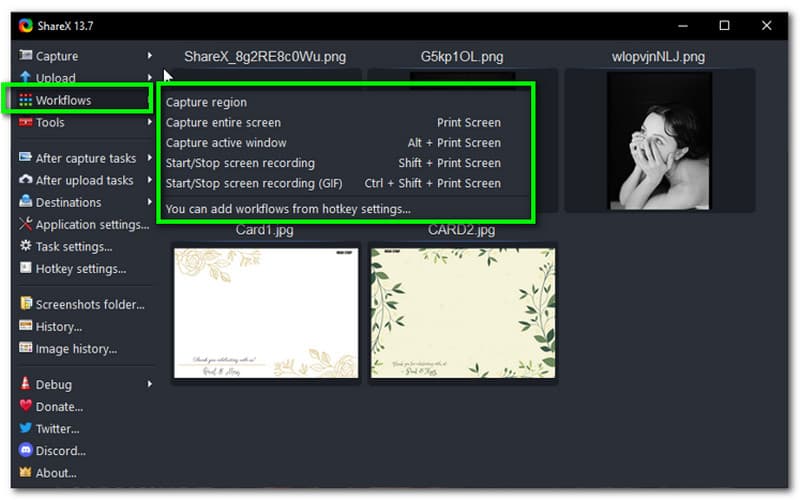
Task: Expand the Upload submenu arrow
Action: [x=149, y=78]
